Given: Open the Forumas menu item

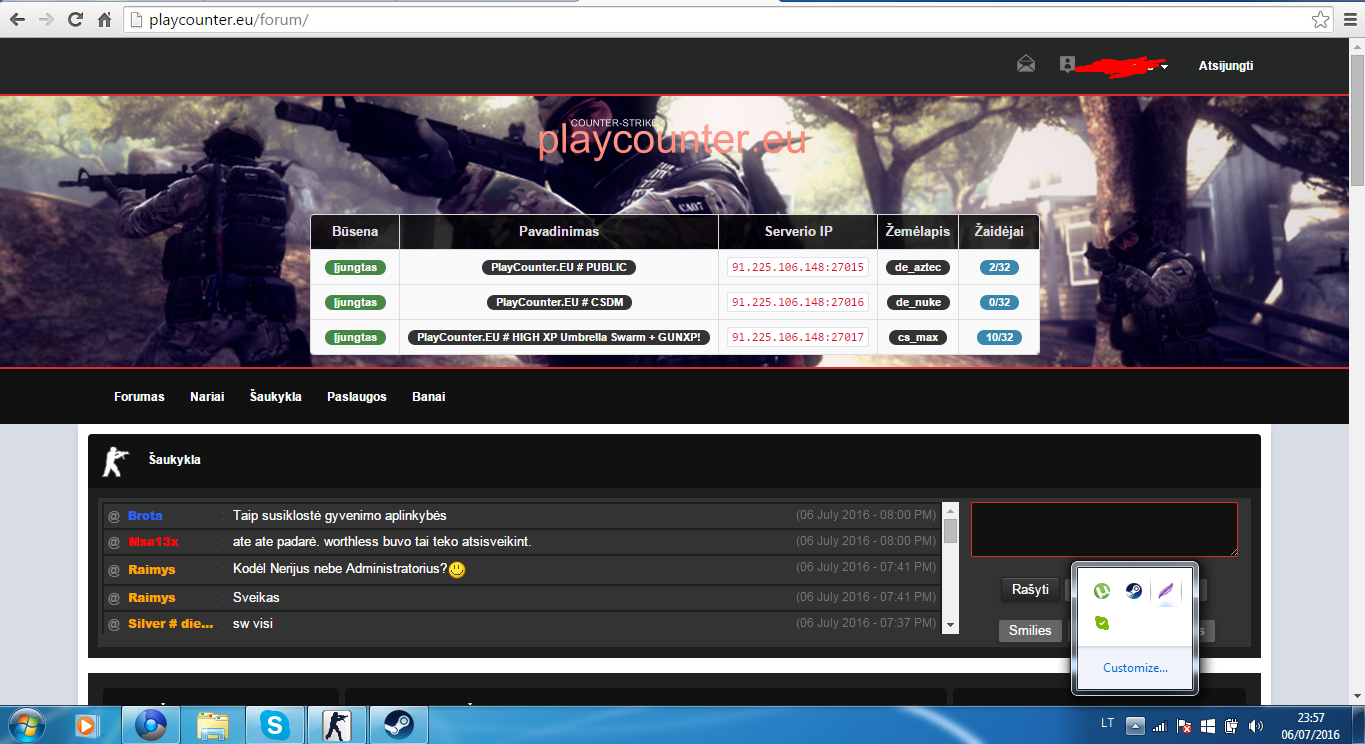Looking at the screenshot, I should pos(139,397).
